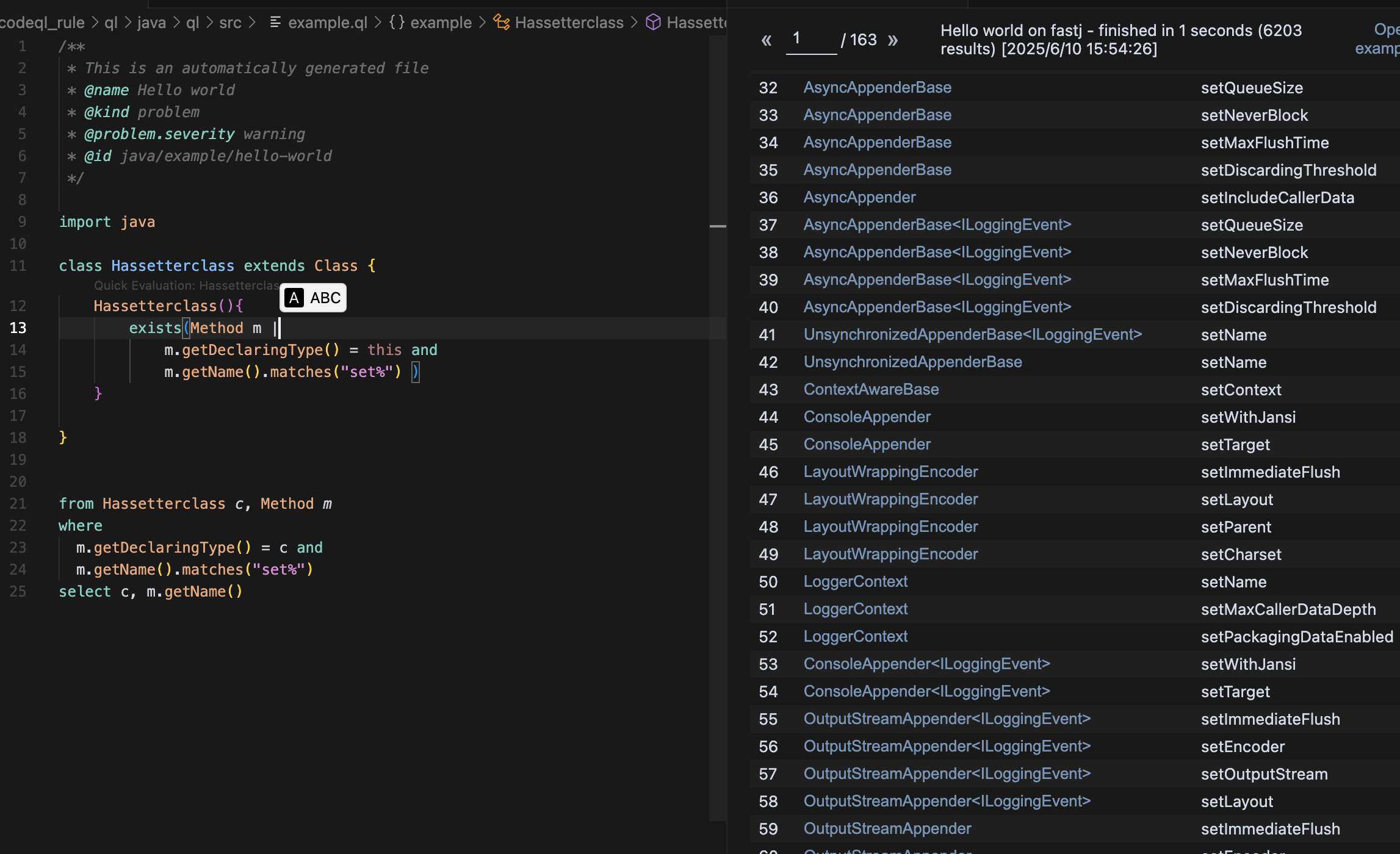Select setEncoder cell in row 56
The width and height of the screenshot is (1400, 854).
1243,747
